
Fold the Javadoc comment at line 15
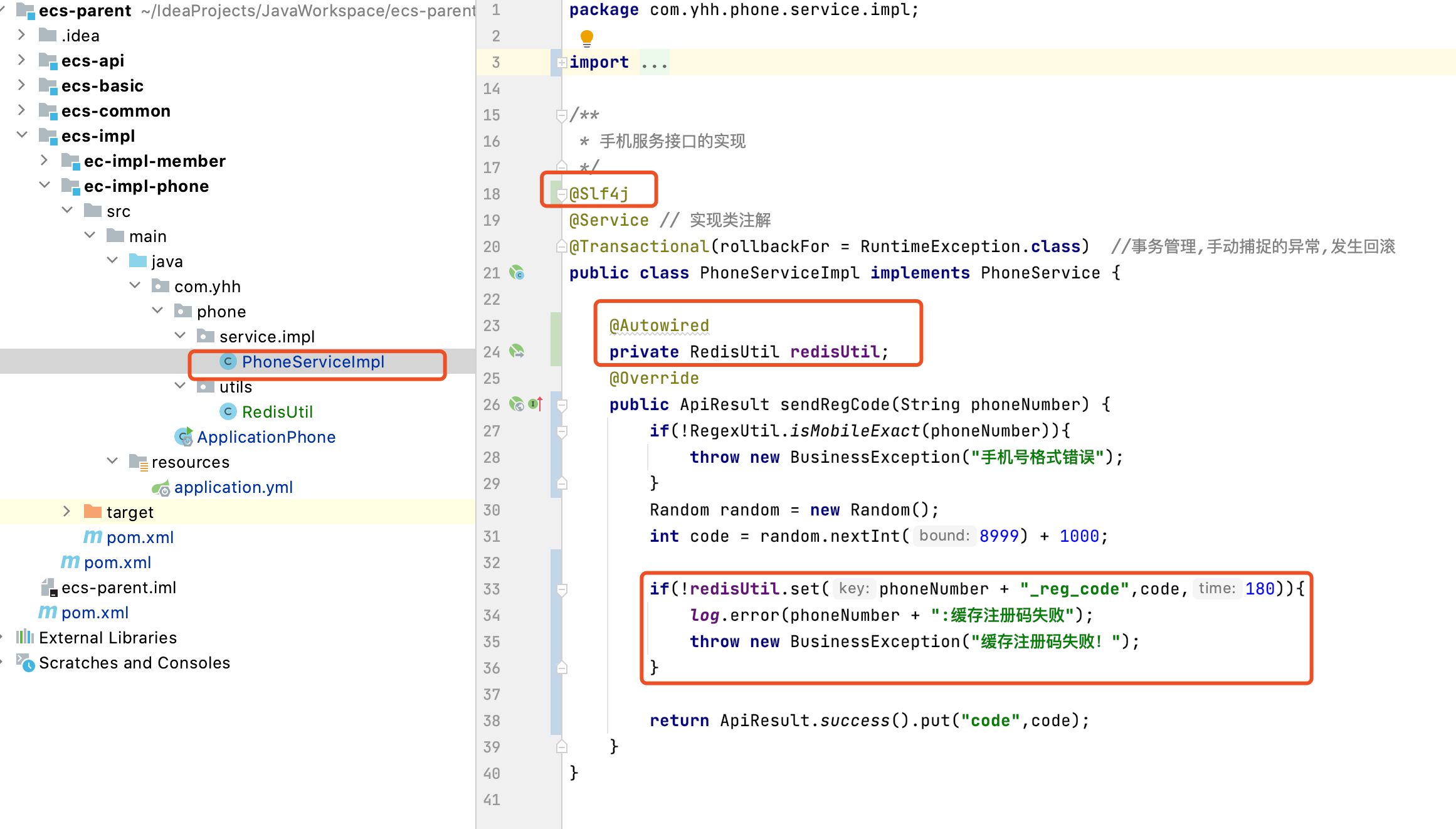click(x=562, y=115)
